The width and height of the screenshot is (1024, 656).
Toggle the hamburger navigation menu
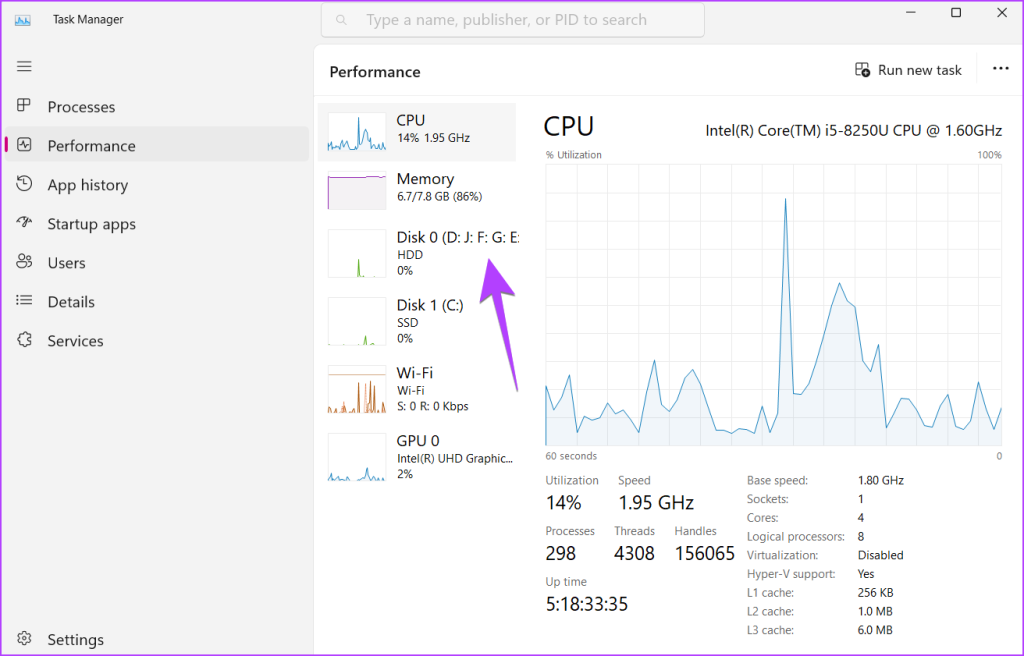tap(25, 66)
